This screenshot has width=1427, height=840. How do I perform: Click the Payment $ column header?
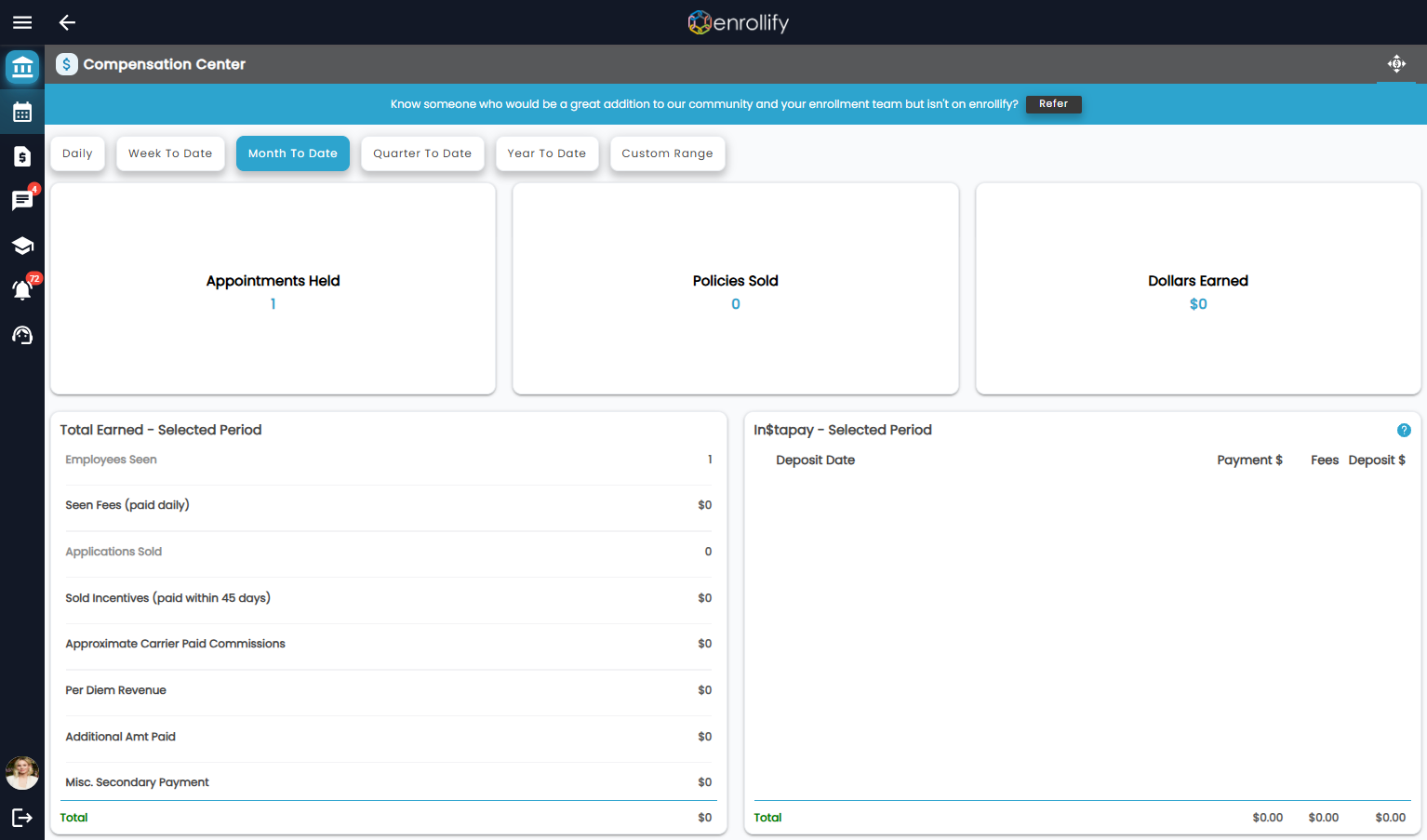[1249, 460]
